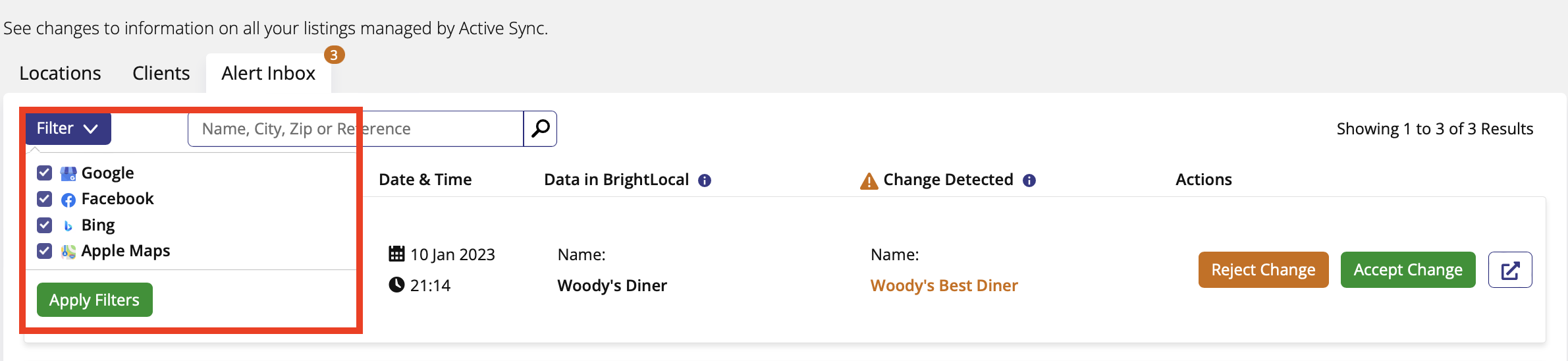Collapse the Filter dropdown
This screenshot has width=1568, height=361.
68,128
